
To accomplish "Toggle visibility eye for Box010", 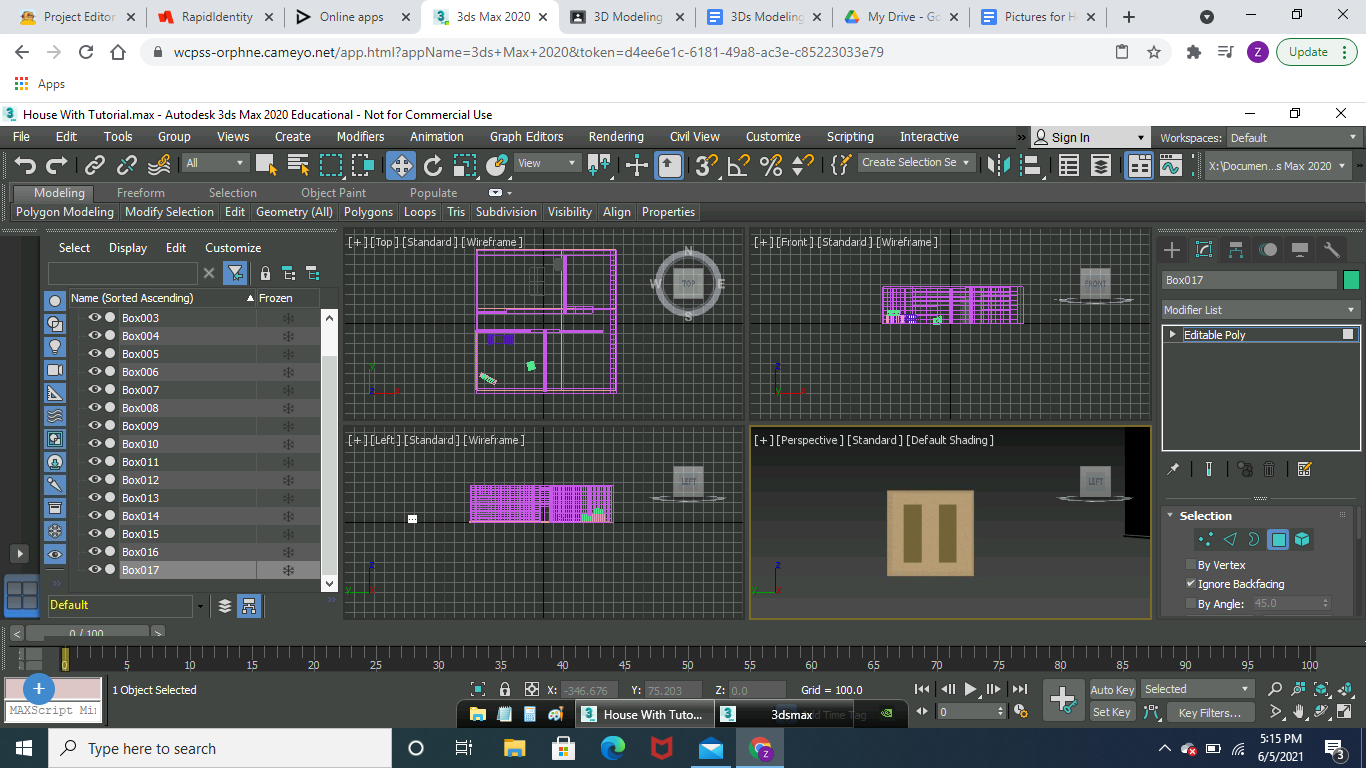I will [x=95, y=444].
